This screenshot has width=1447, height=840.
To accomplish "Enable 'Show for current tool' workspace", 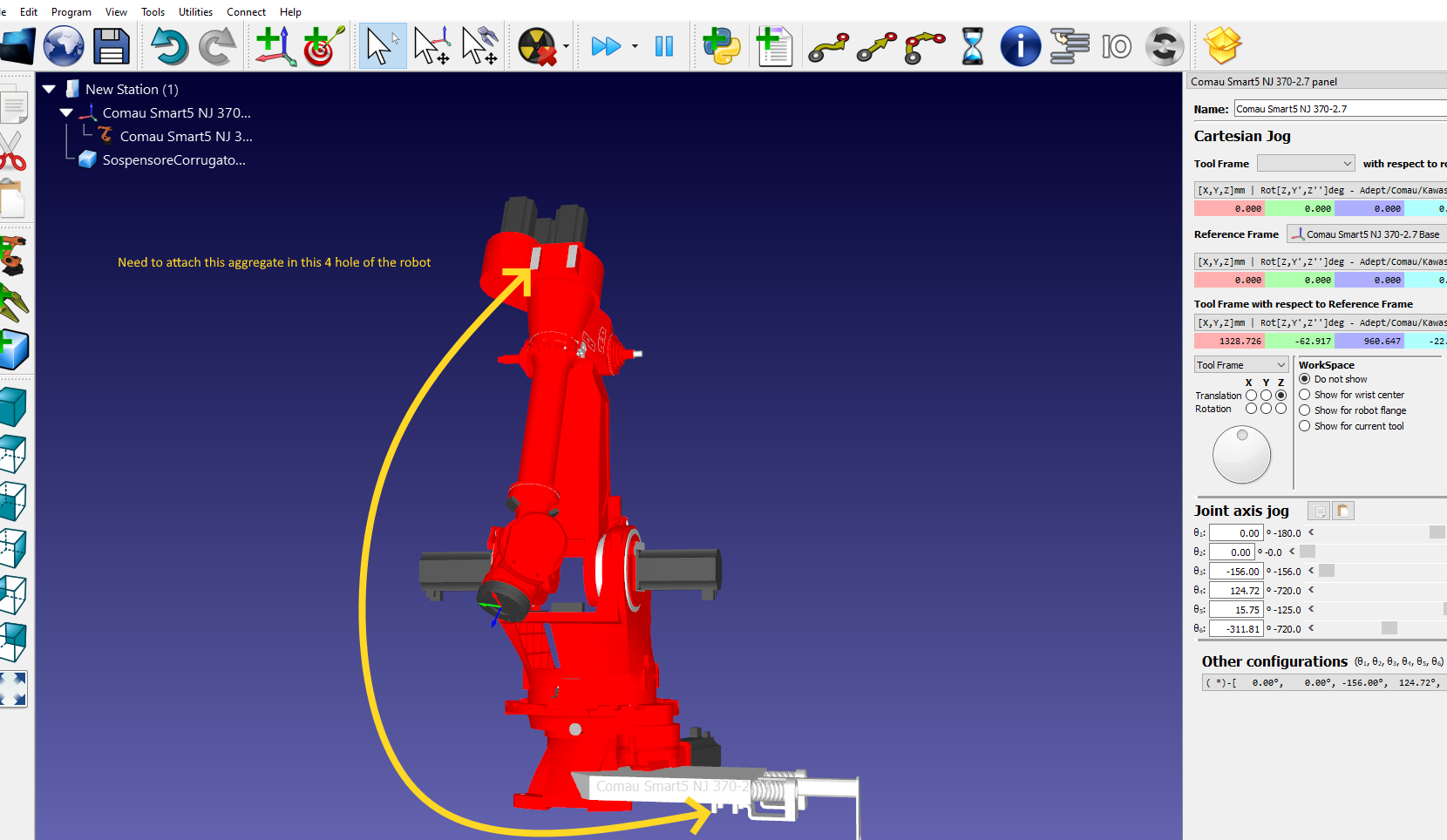I will tap(1305, 426).
